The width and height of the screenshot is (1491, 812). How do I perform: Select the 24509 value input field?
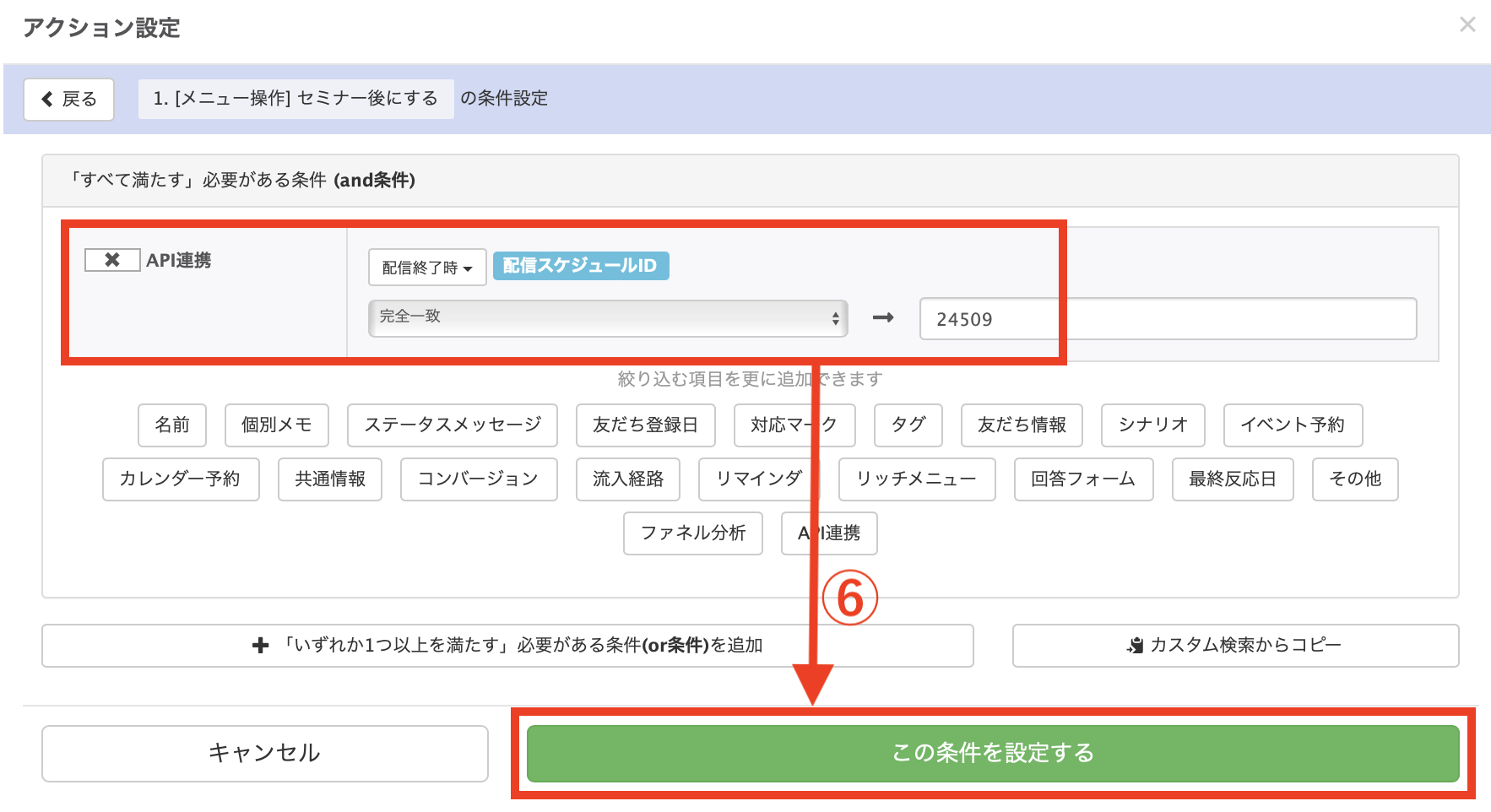click(1168, 319)
